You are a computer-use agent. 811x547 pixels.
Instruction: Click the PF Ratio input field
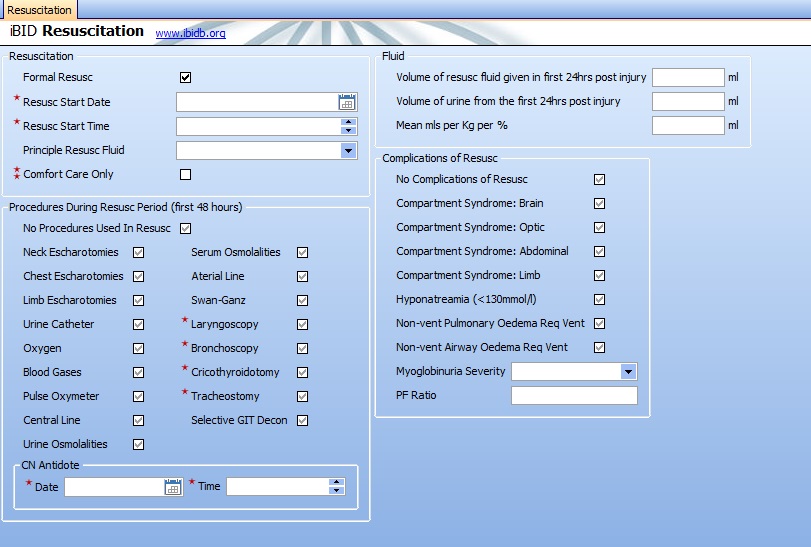[x=573, y=396]
